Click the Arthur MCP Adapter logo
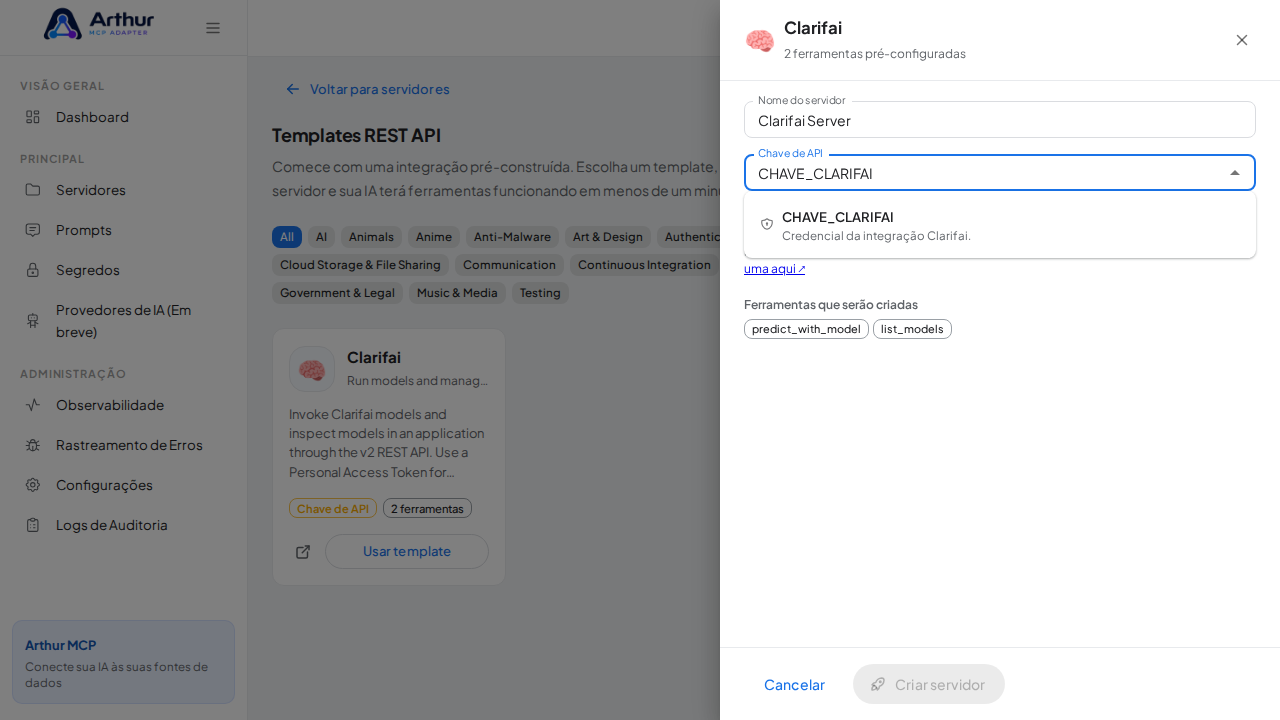Screen dimensions: 1280x720 pos(99,24)
